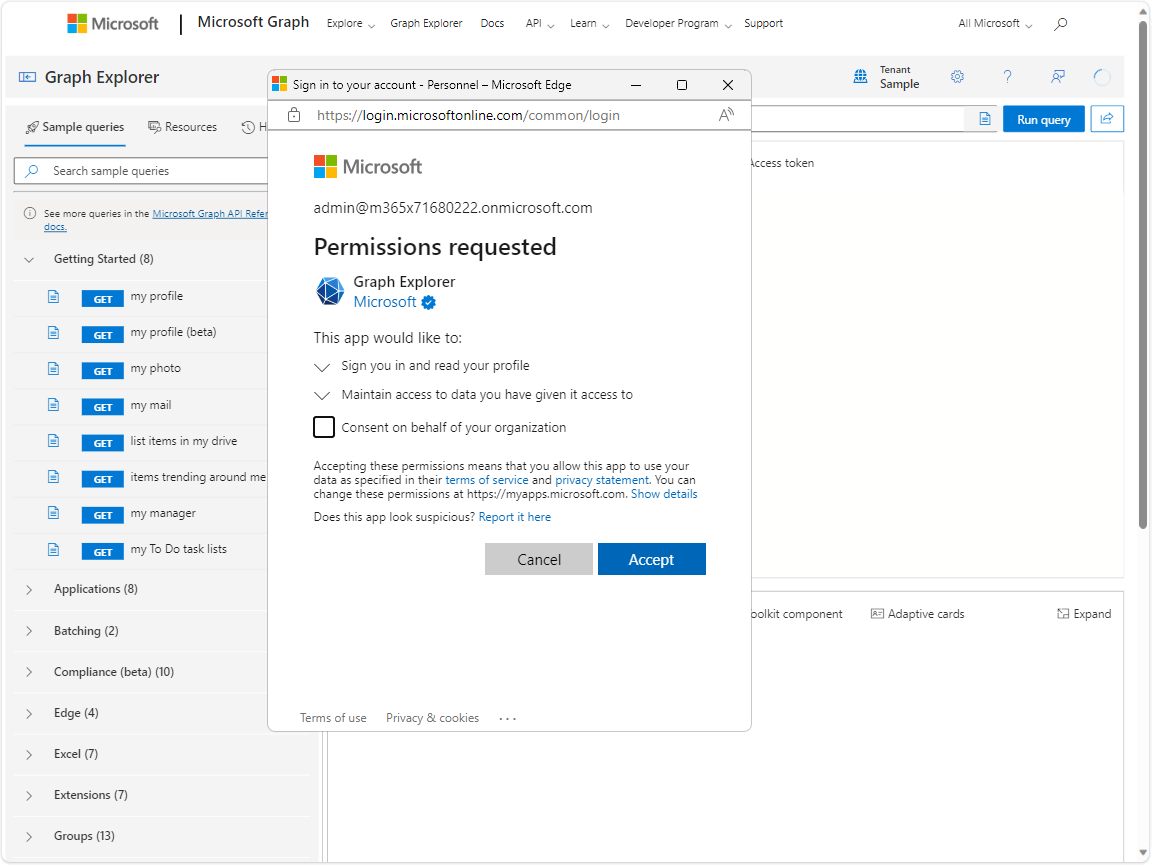The height and width of the screenshot is (865, 1152).
Task: Click the Show details link
Action: click(664, 494)
